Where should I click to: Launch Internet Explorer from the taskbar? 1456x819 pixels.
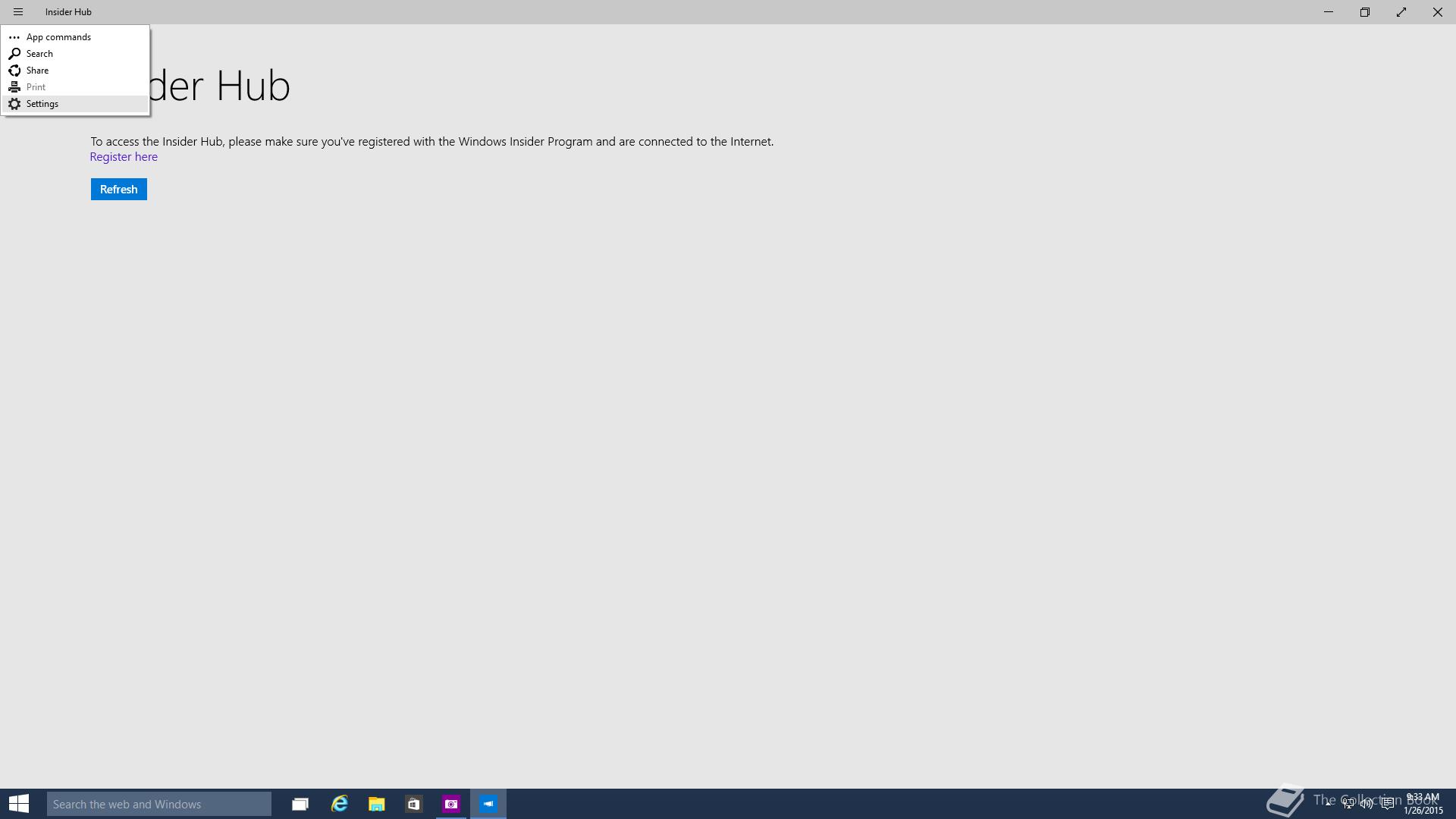339,804
